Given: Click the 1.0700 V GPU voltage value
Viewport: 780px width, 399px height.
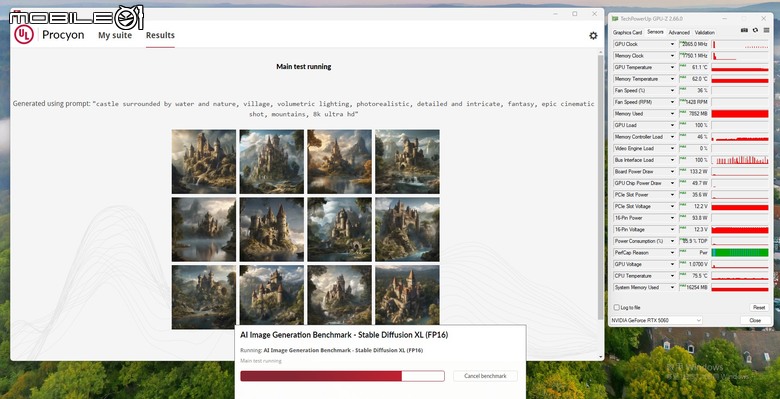Looking at the screenshot, I should click(693, 264).
